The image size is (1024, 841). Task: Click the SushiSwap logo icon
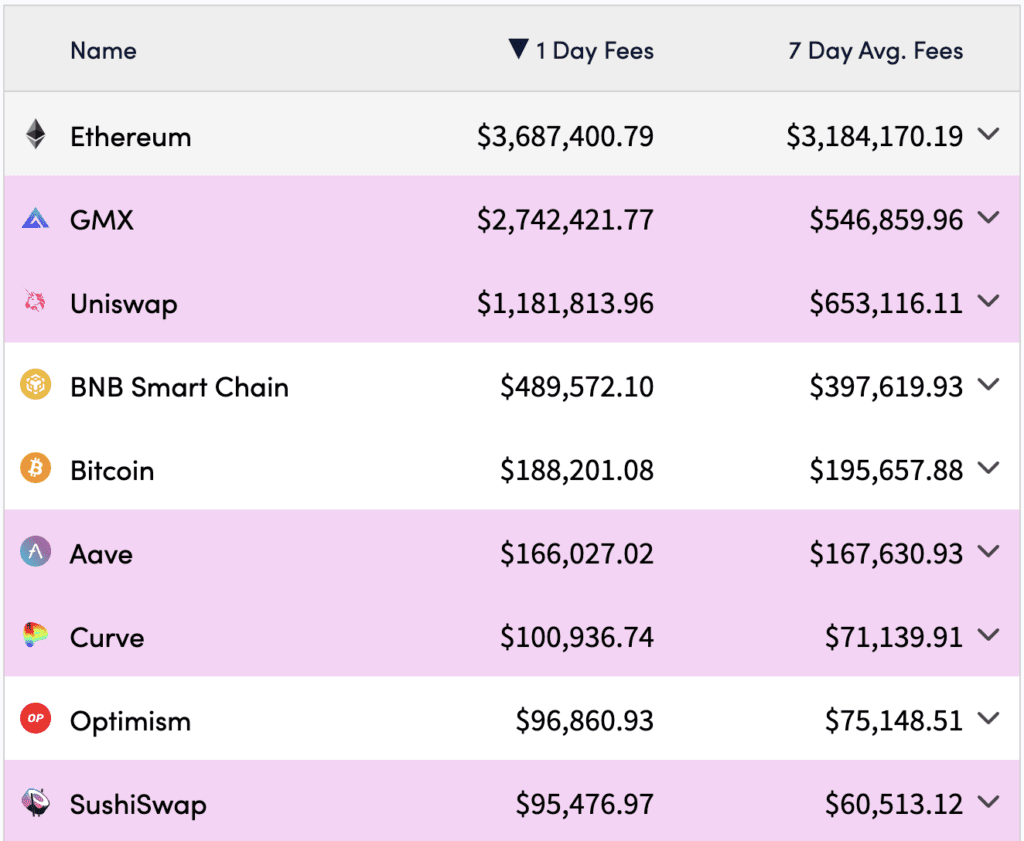tap(35, 802)
